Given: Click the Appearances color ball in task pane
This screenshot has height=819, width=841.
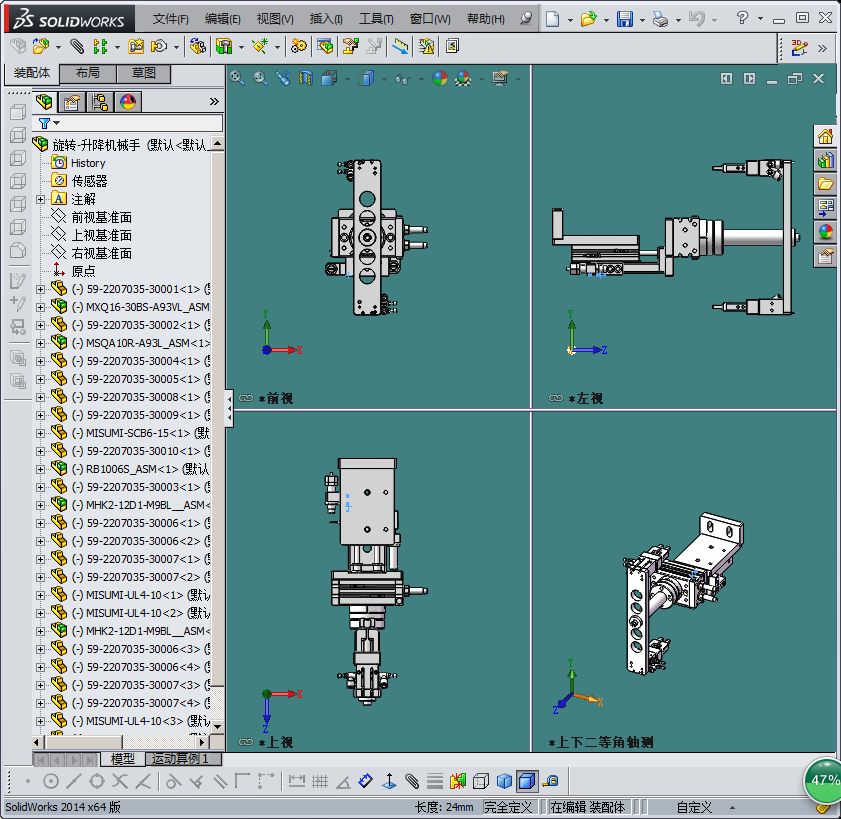Looking at the screenshot, I should 825,232.
